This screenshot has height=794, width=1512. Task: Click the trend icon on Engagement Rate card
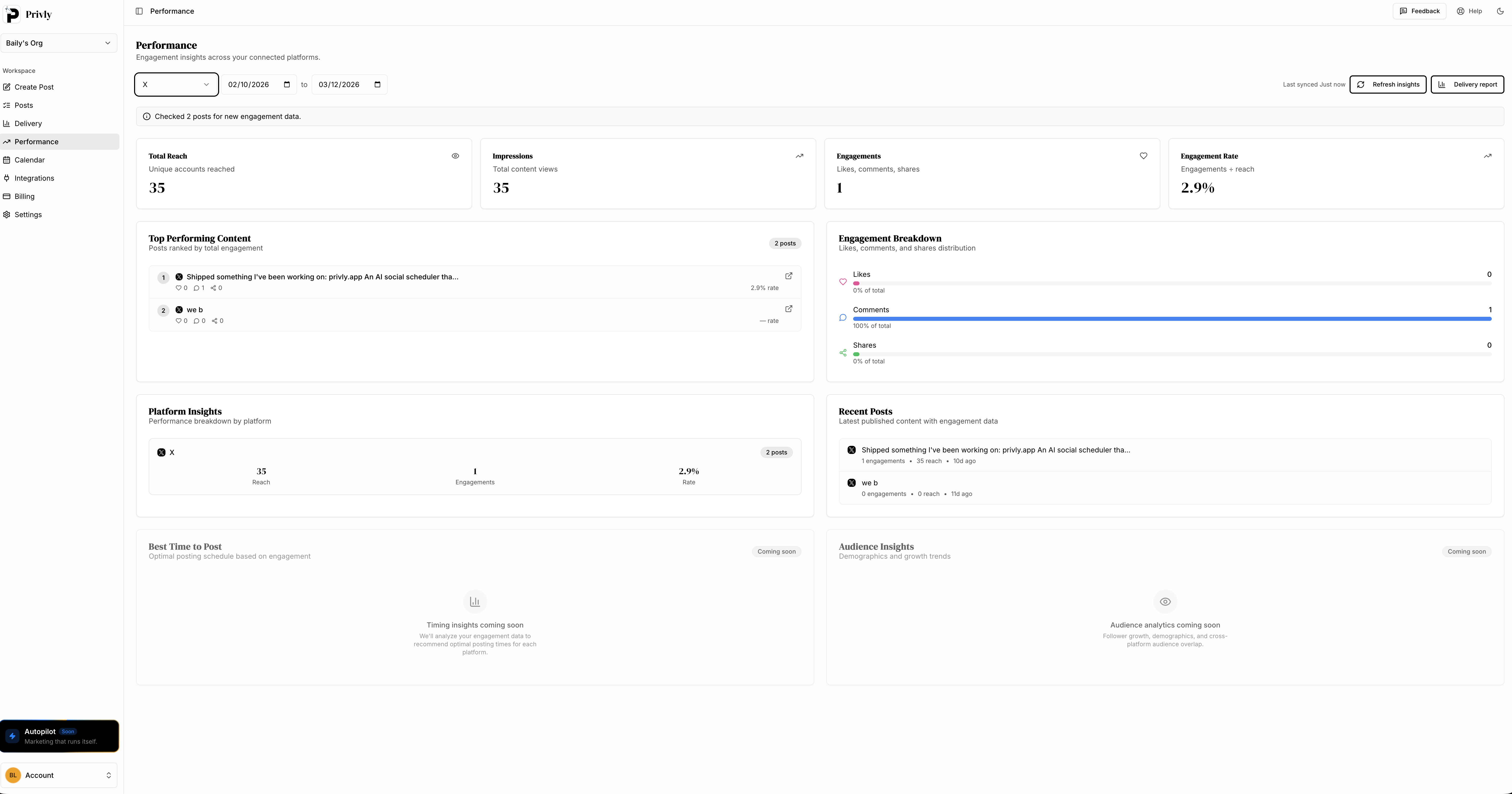point(1487,156)
